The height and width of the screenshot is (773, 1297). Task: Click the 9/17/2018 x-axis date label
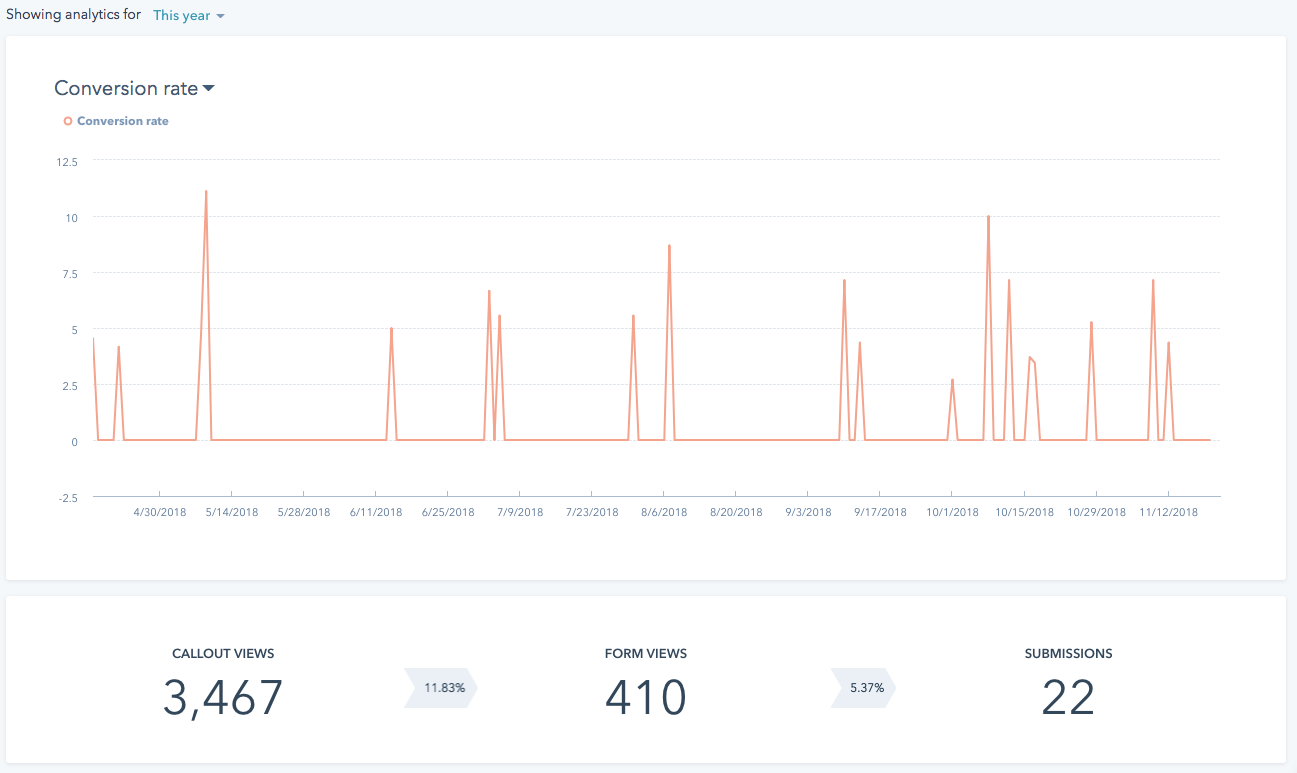(880, 512)
